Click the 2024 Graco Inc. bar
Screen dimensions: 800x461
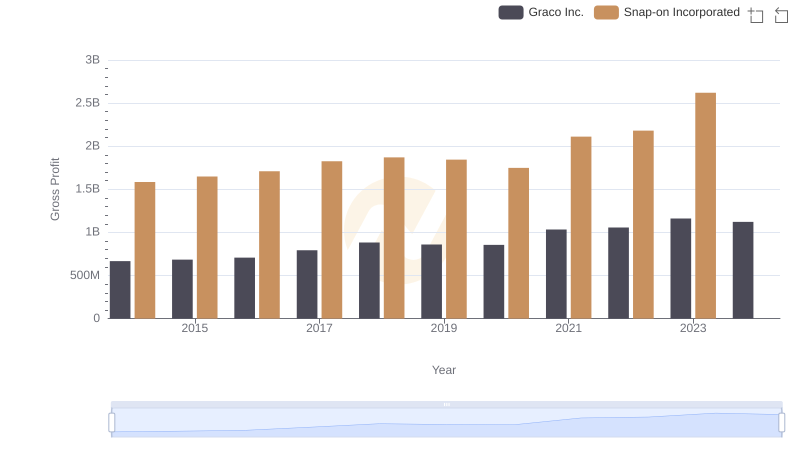click(x=743, y=270)
